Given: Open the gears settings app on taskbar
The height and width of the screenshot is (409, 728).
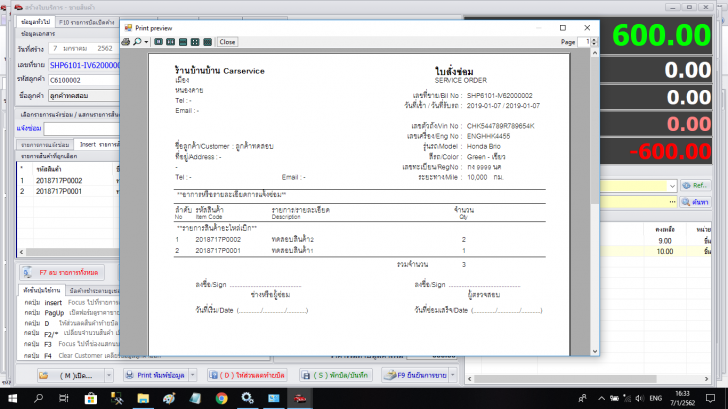Looking at the screenshot, I should [247, 398].
